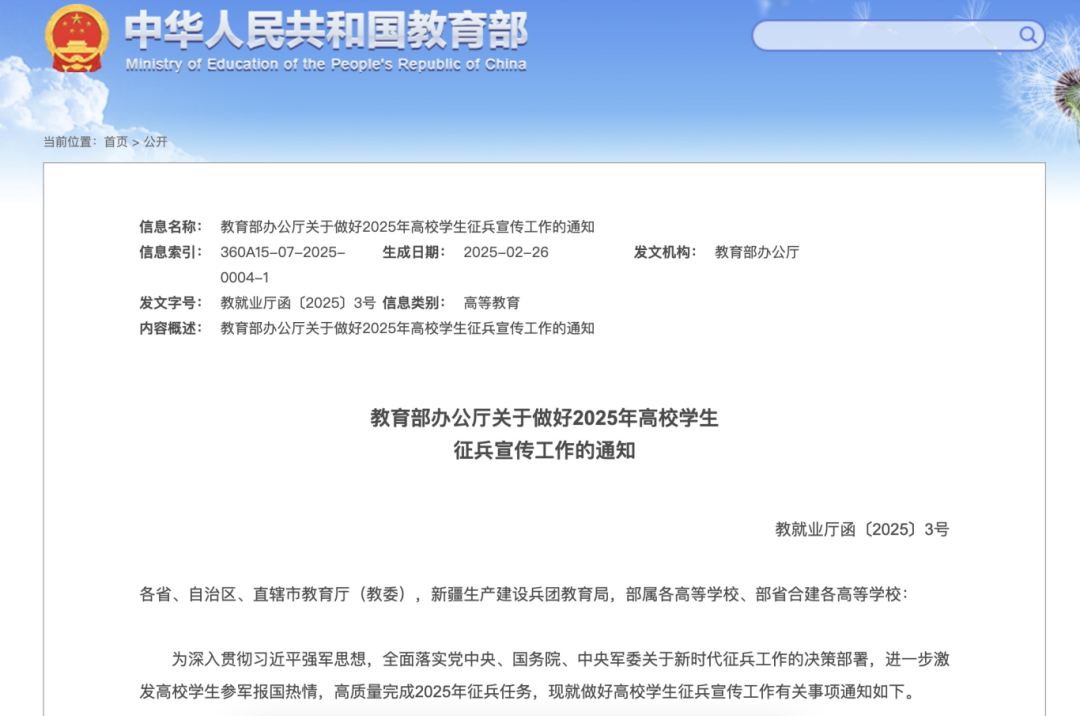Click the 生成日期 label
This screenshot has height=716, width=1080.
[x=413, y=252]
